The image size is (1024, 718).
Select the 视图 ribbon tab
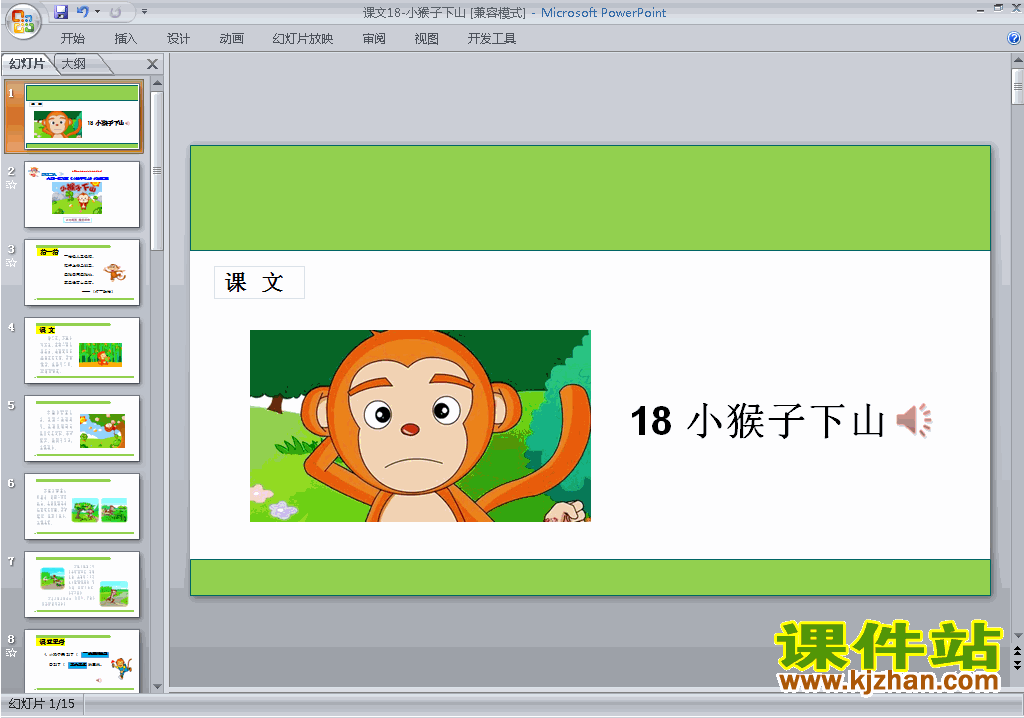(426, 39)
